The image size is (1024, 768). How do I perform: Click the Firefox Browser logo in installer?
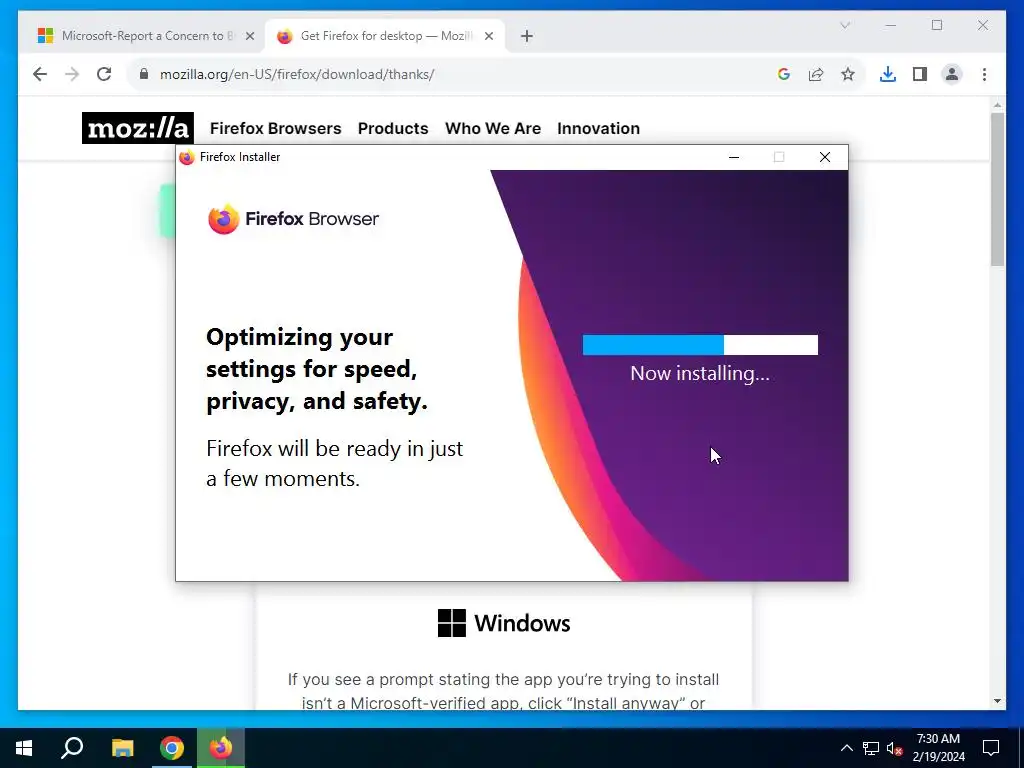coord(293,219)
